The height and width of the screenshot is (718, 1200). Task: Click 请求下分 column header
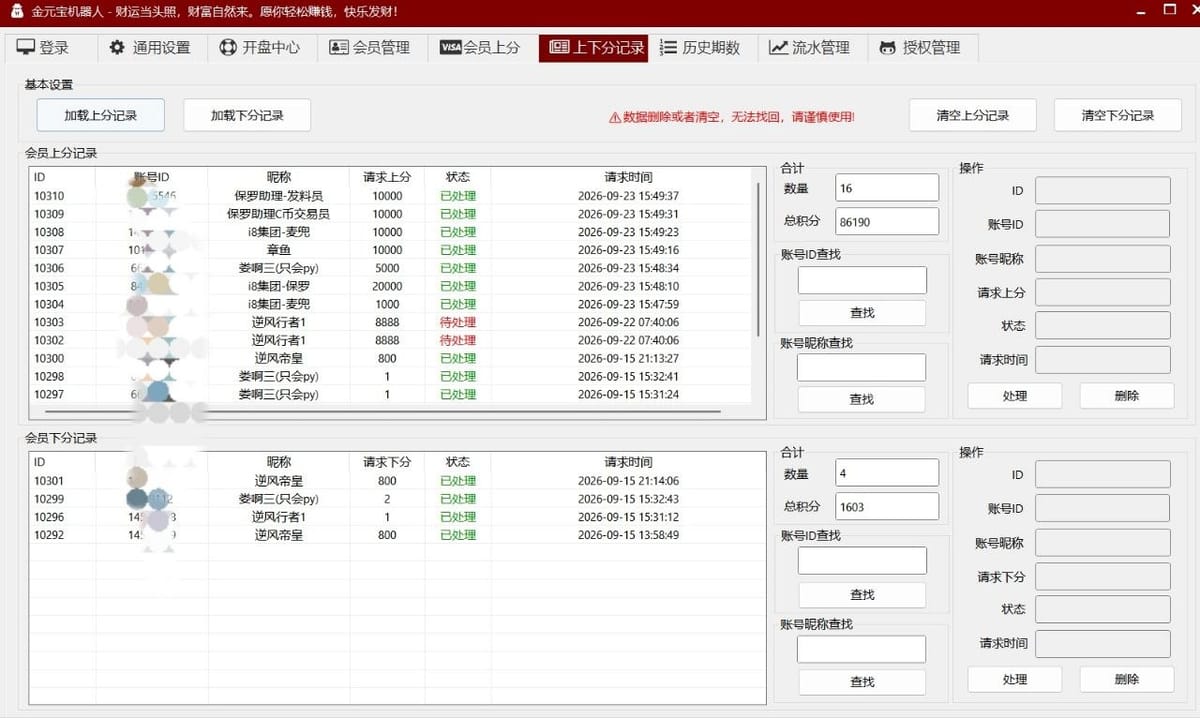point(387,462)
